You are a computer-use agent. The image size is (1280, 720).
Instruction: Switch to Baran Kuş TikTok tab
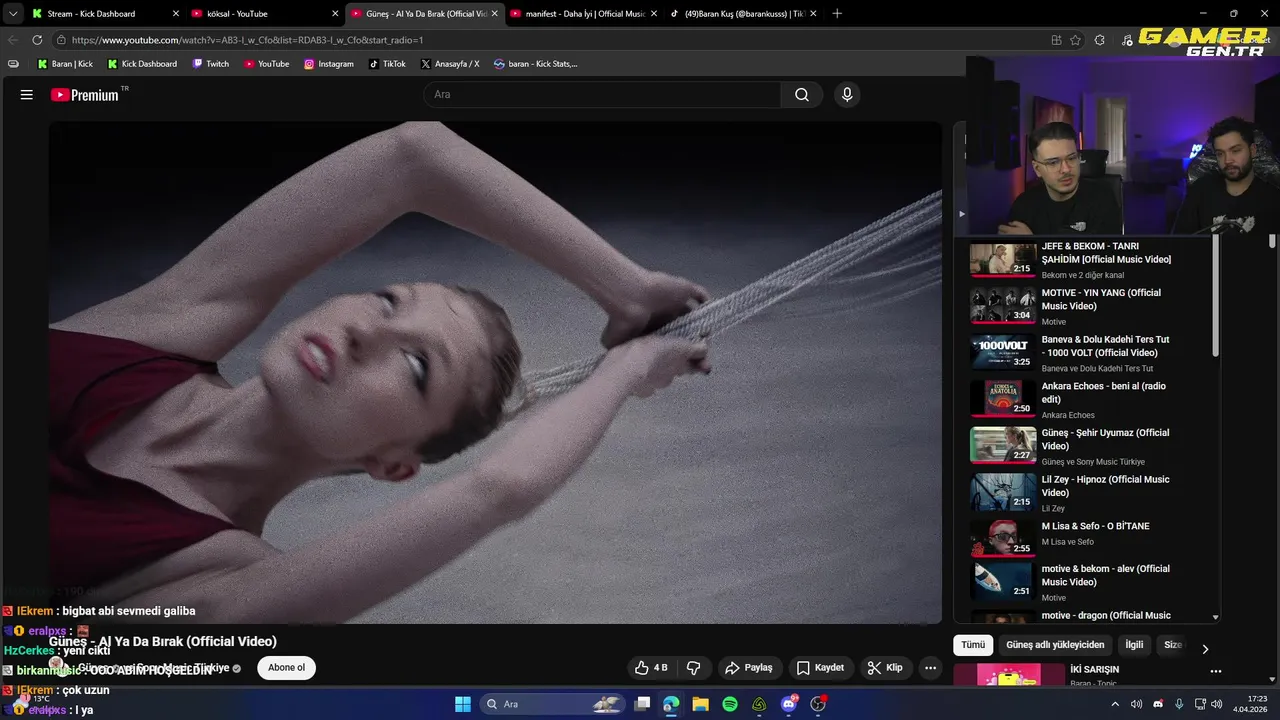743,14
